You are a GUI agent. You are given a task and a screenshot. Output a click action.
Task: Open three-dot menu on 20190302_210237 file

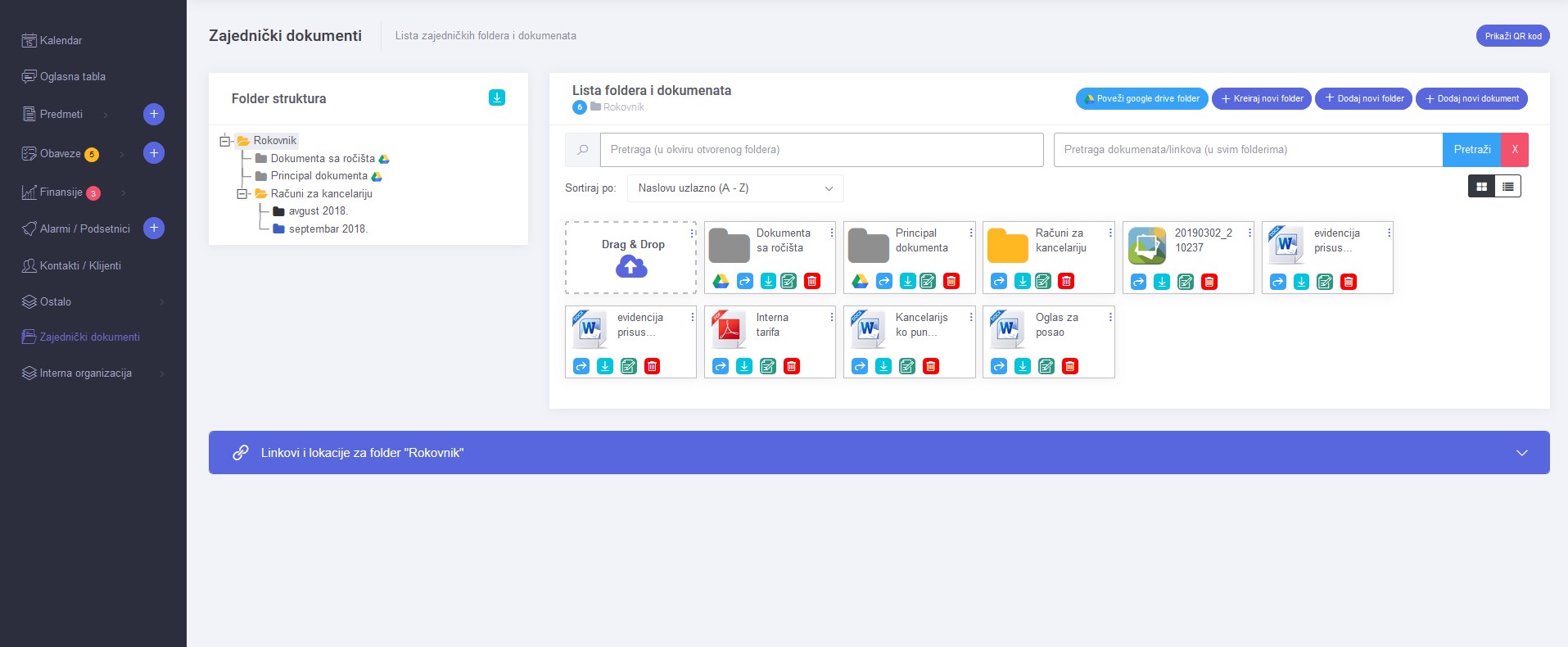tap(1249, 233)
